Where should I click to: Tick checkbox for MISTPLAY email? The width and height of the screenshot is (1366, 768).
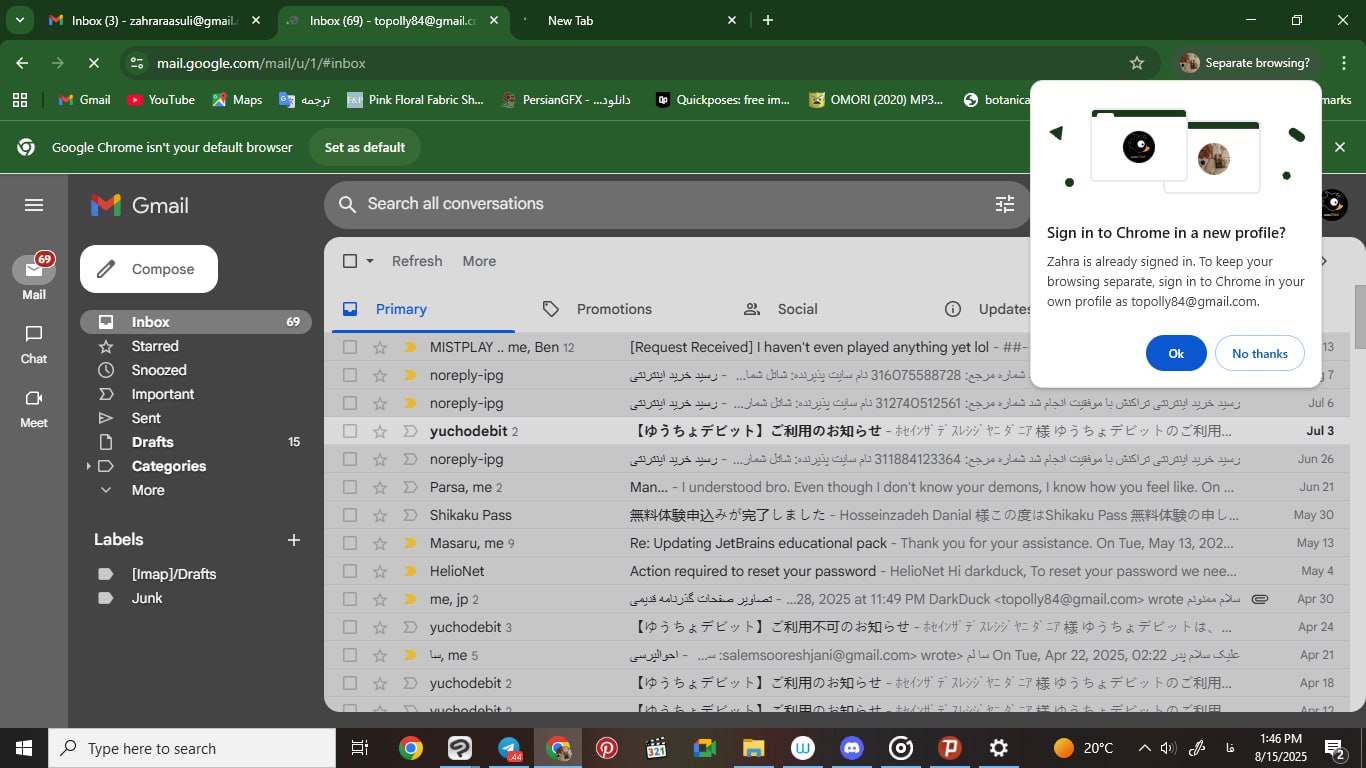(x=350, y=347)
